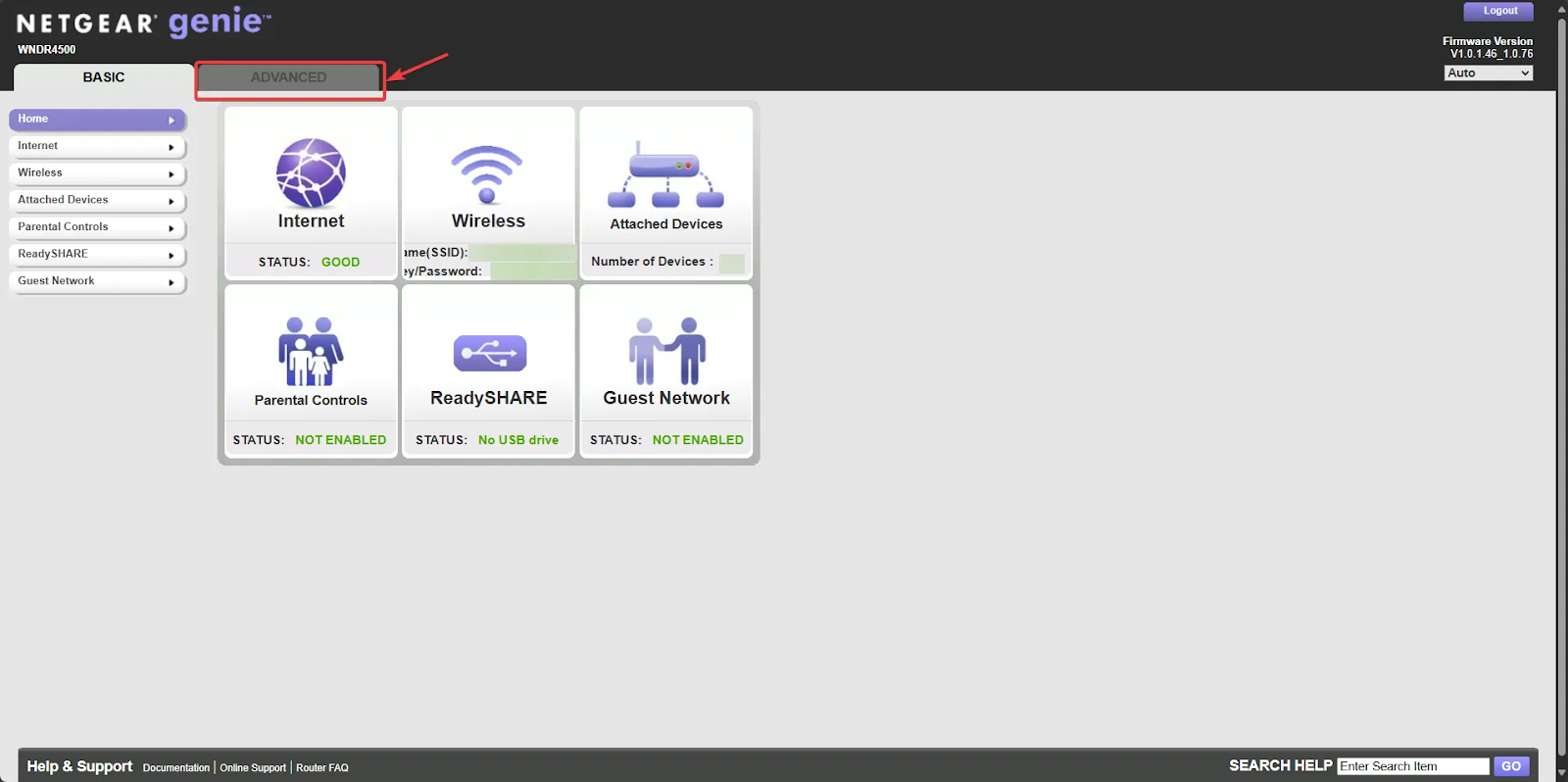The image size is (1568, 782).
Task: Click the arrow beside Internet menu item
Action: (x=171, y=147)
